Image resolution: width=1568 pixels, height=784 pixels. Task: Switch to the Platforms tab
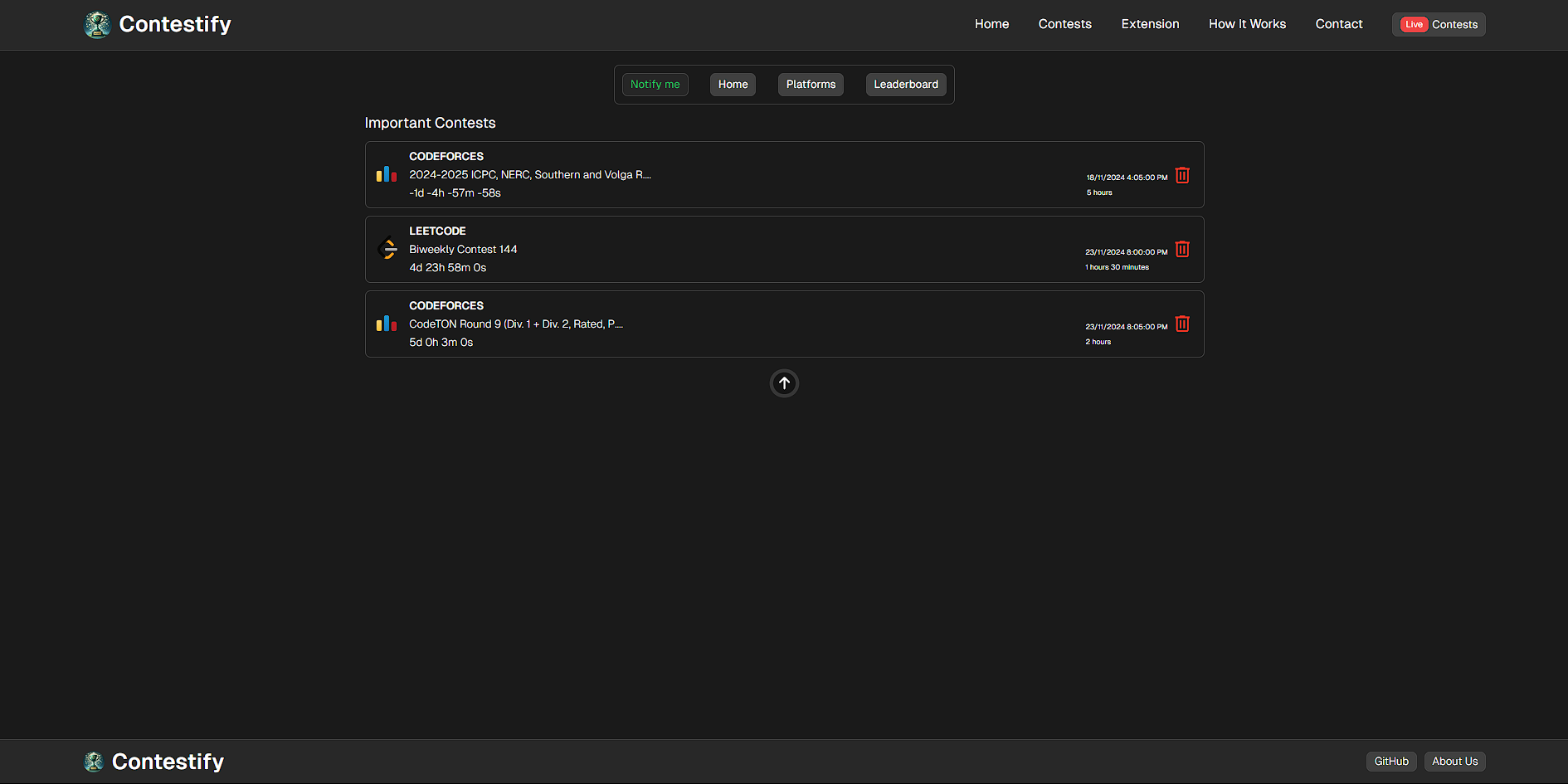(x=810, y=84)
